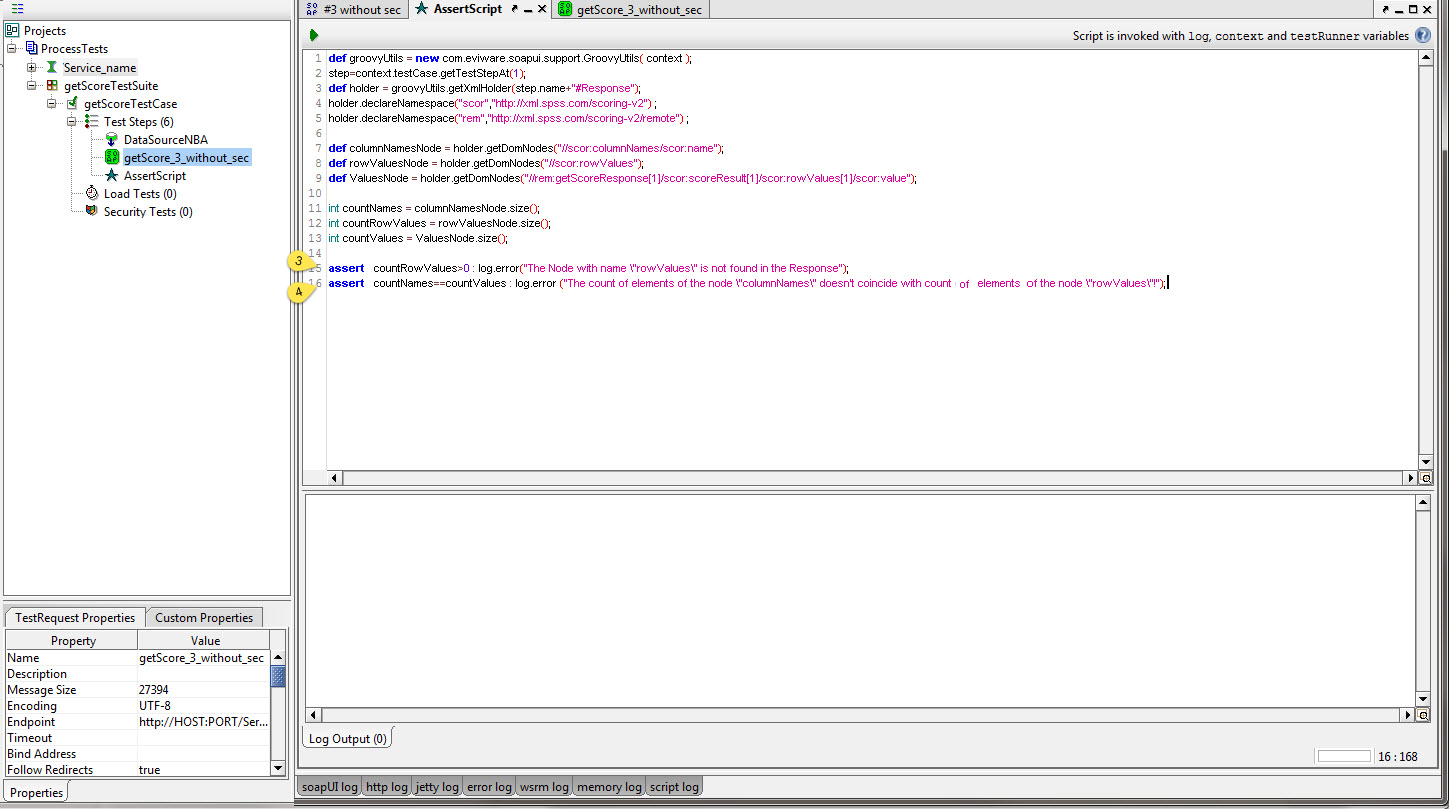Run the Groovy script with green arrow
The height and width of the screenshot is (809, 1449).
[313, 34]
